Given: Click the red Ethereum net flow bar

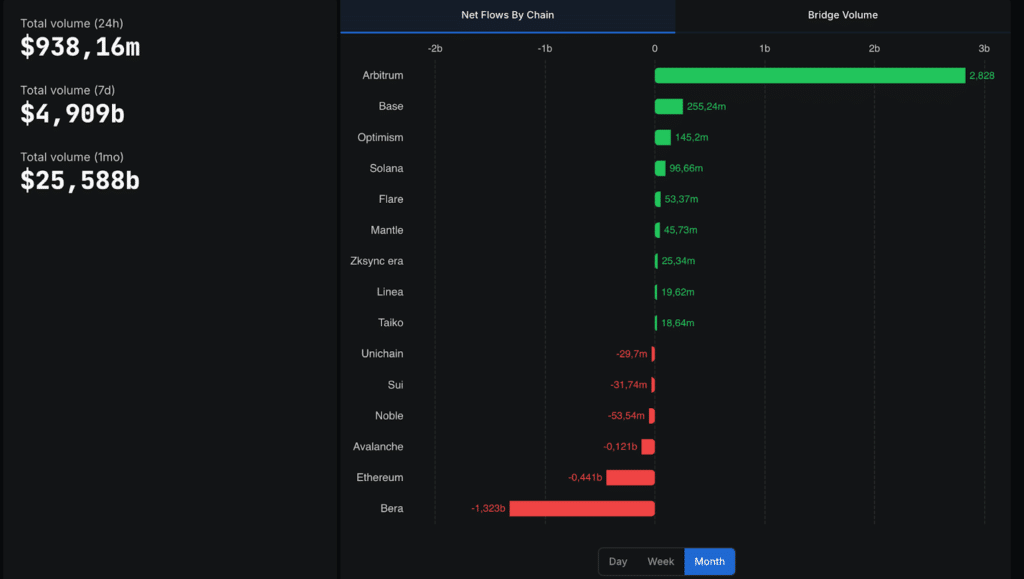Looking at the screenshot, I should (630, 478).
